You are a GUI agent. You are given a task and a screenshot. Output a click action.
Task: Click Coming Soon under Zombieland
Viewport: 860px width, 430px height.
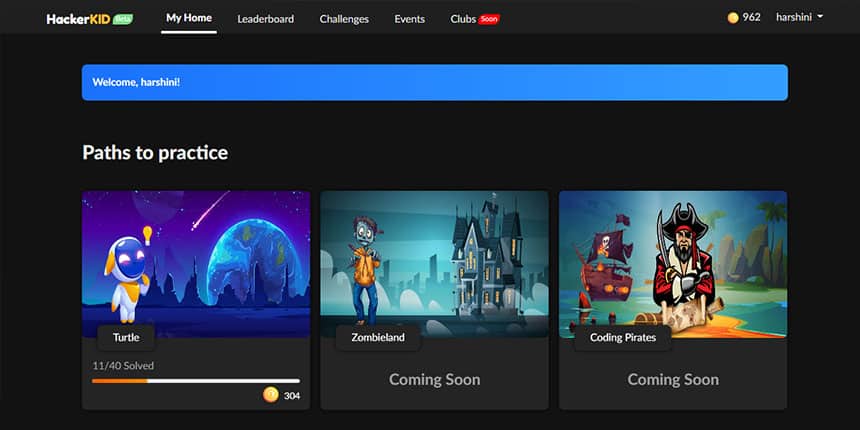(434, 380)
